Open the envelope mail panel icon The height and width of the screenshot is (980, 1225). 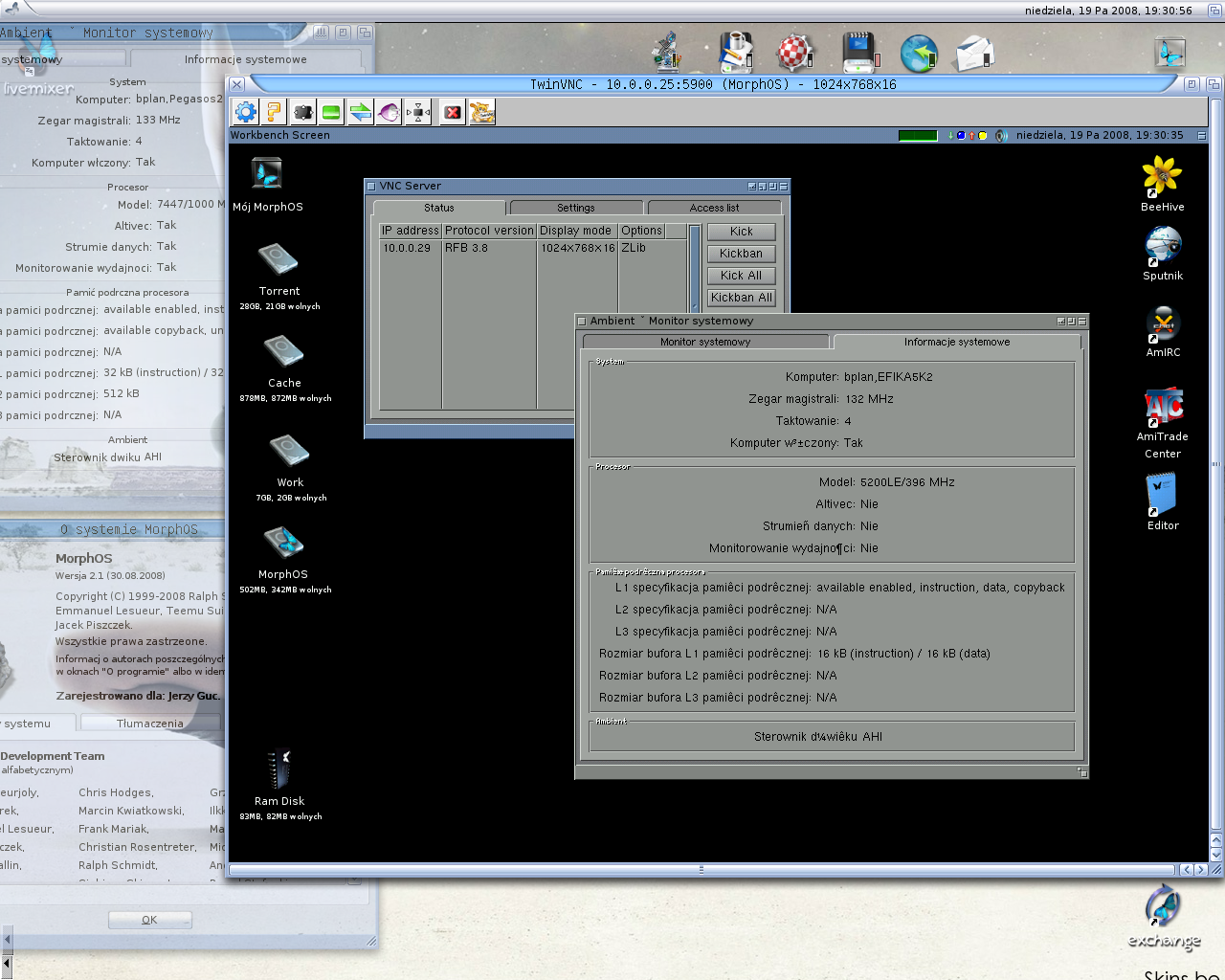[x=975, y=54]
